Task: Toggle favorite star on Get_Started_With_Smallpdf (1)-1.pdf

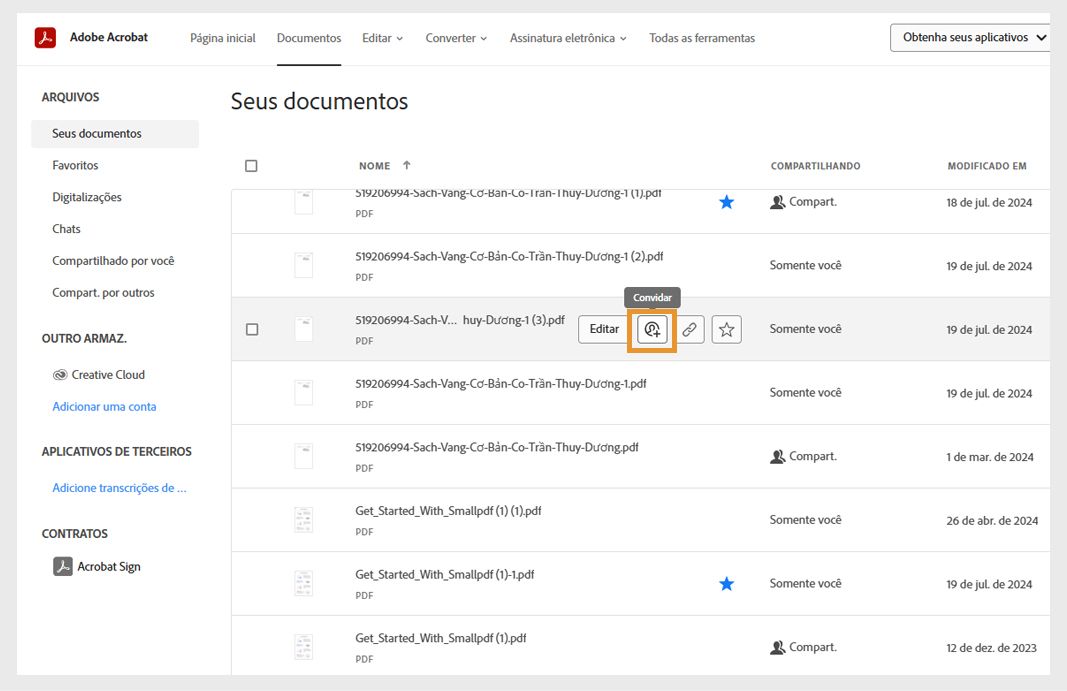Action: click(x=727, y=583)
